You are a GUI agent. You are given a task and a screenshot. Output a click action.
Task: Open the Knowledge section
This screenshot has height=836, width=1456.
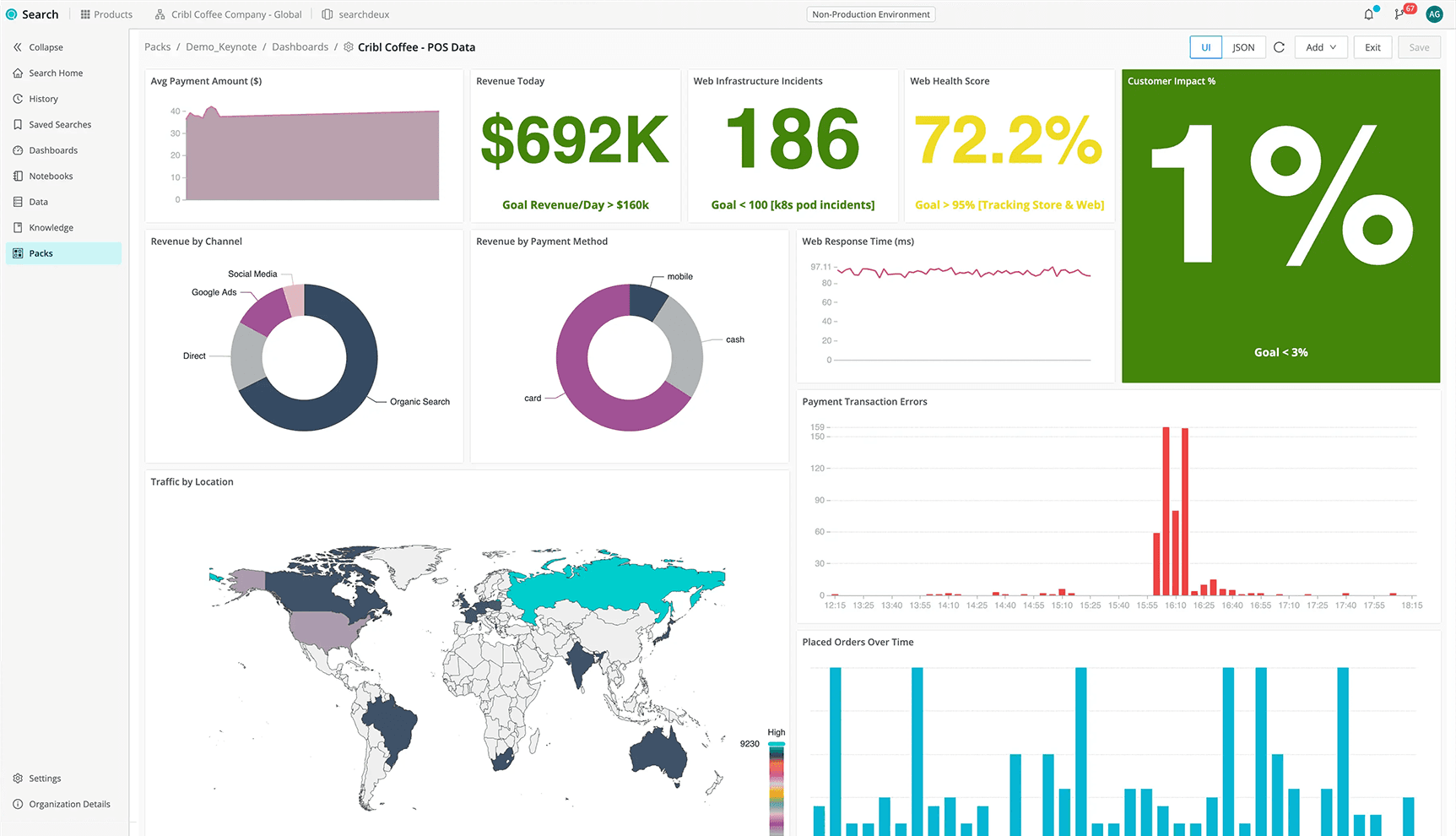point(51,227)
